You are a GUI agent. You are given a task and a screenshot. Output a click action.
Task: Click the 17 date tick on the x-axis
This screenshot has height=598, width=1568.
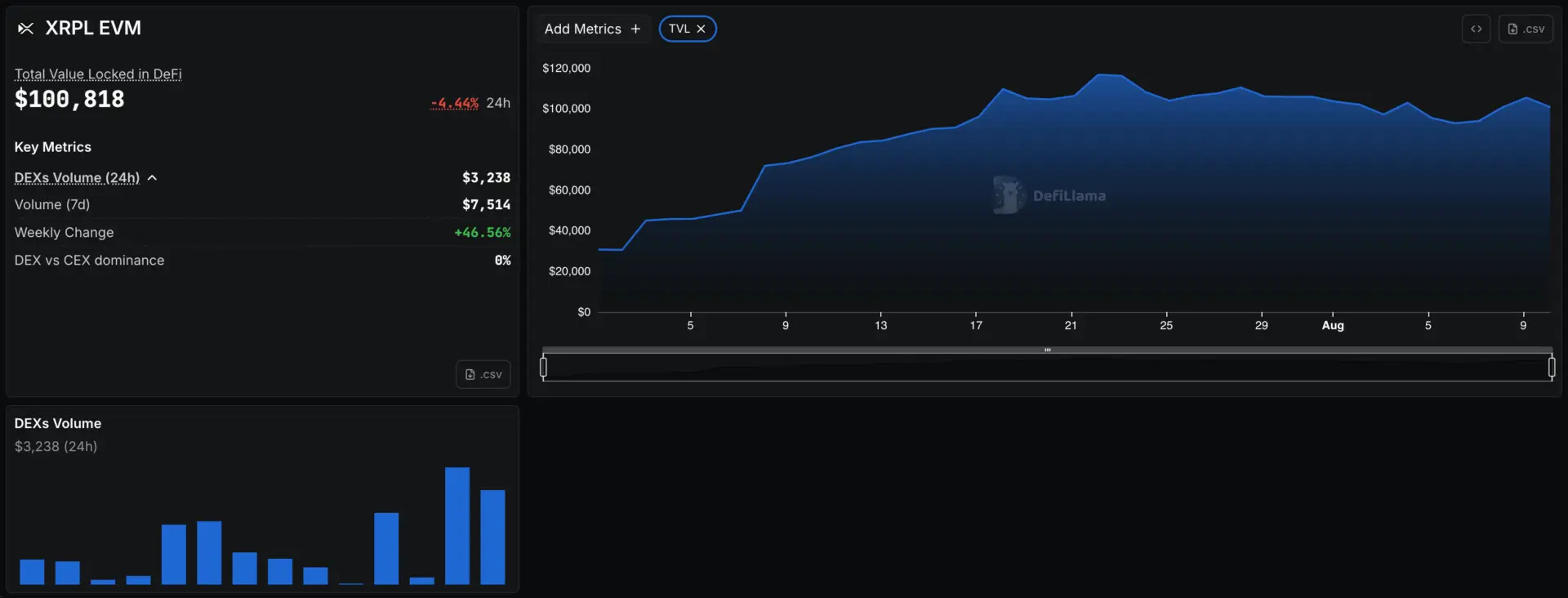(976, 325)
